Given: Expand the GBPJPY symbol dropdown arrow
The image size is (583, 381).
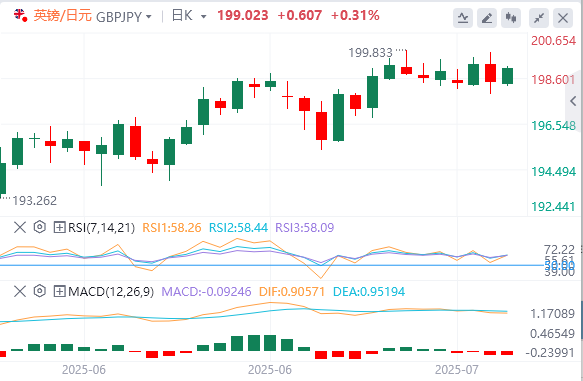Looking at the screenshot, I should pyautogui.click(x=149, y=17).
